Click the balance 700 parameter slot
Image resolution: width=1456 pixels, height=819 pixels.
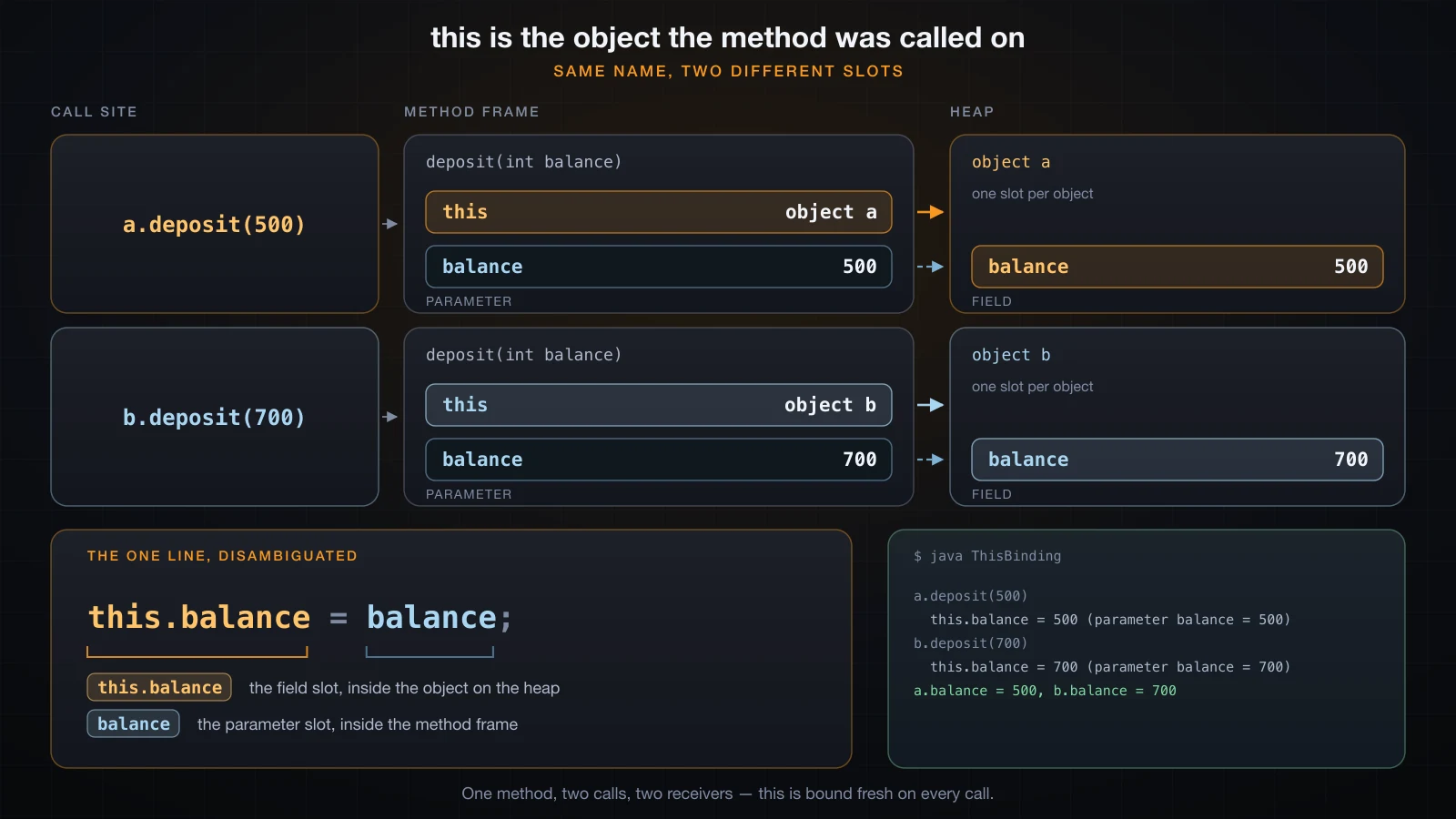659,460
